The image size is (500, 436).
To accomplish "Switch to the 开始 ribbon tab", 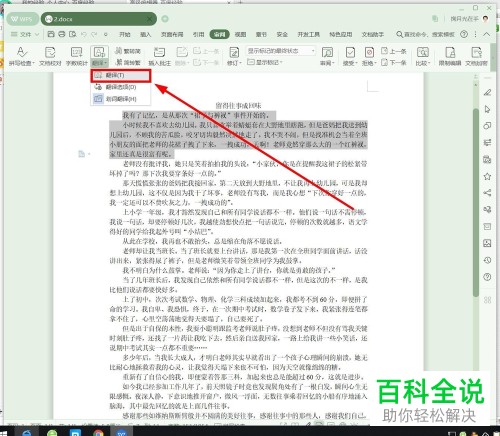I will click(125, 34).
